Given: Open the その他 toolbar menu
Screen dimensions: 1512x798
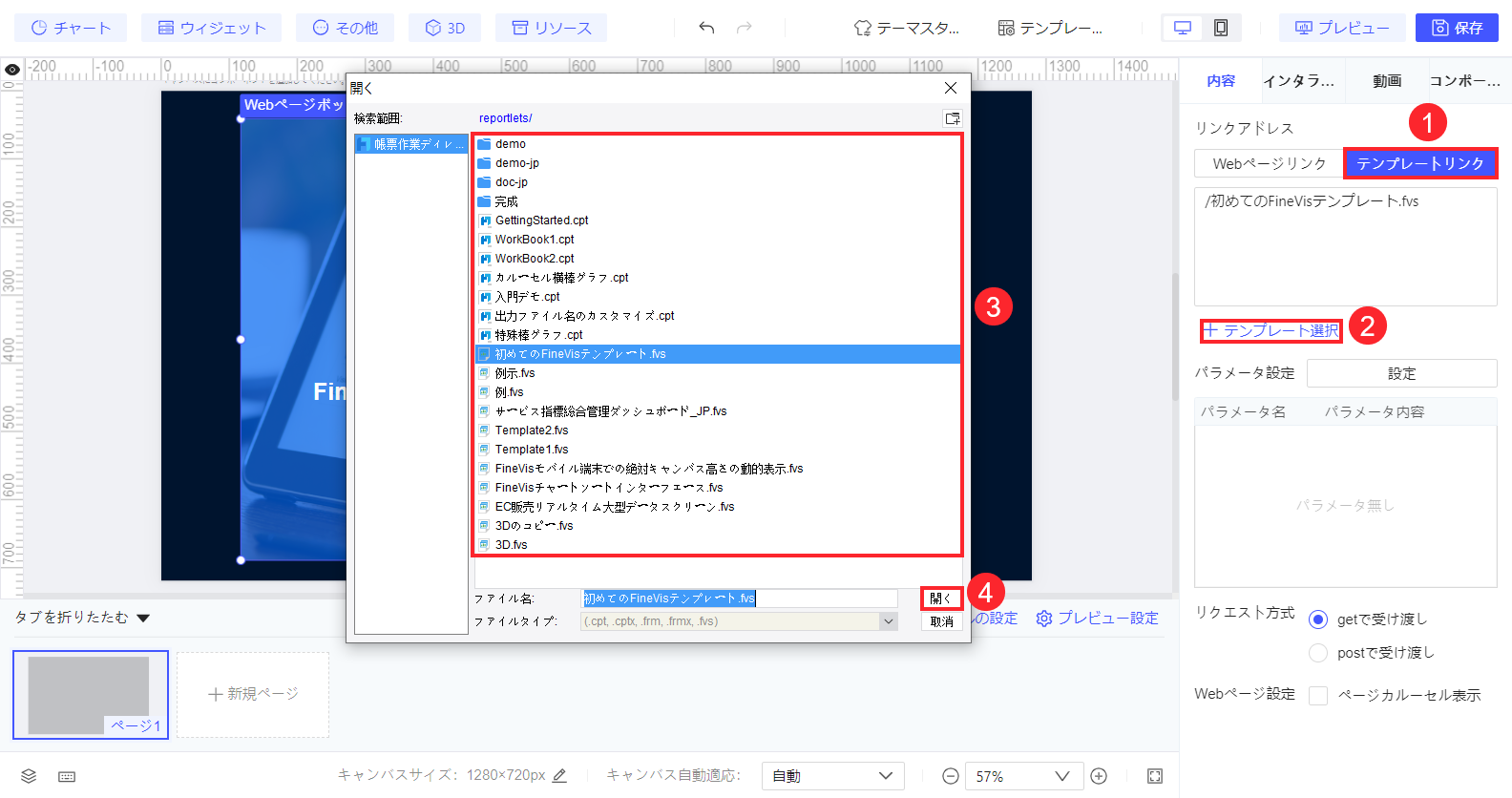Looking at the screenshot, I should [x=346, y=28].
